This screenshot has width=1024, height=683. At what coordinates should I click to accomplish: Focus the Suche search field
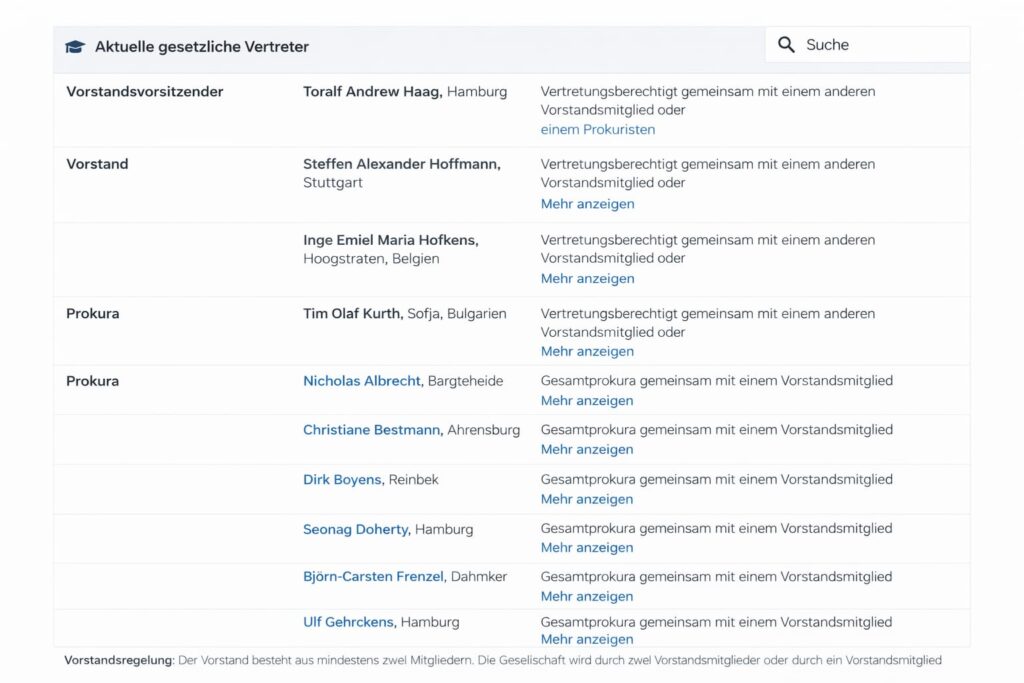[880, 45]
